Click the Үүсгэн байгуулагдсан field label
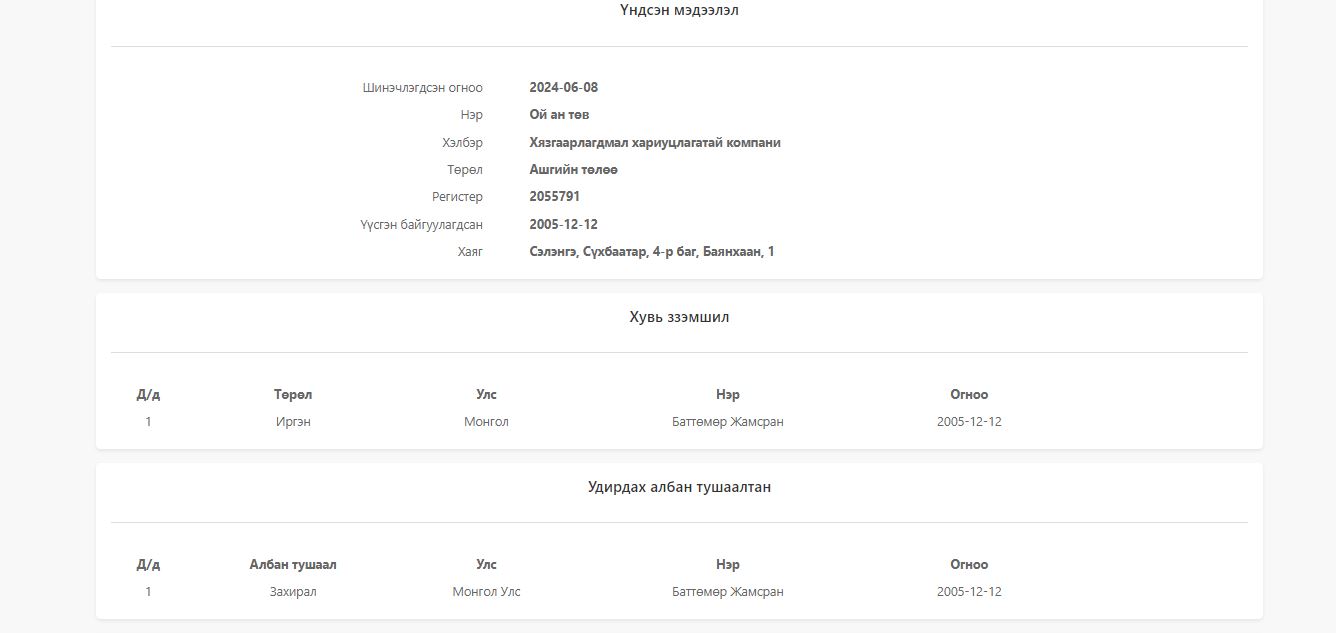Image resolution: width=1336 pixels, height=633 pixels. coord(421,225)
